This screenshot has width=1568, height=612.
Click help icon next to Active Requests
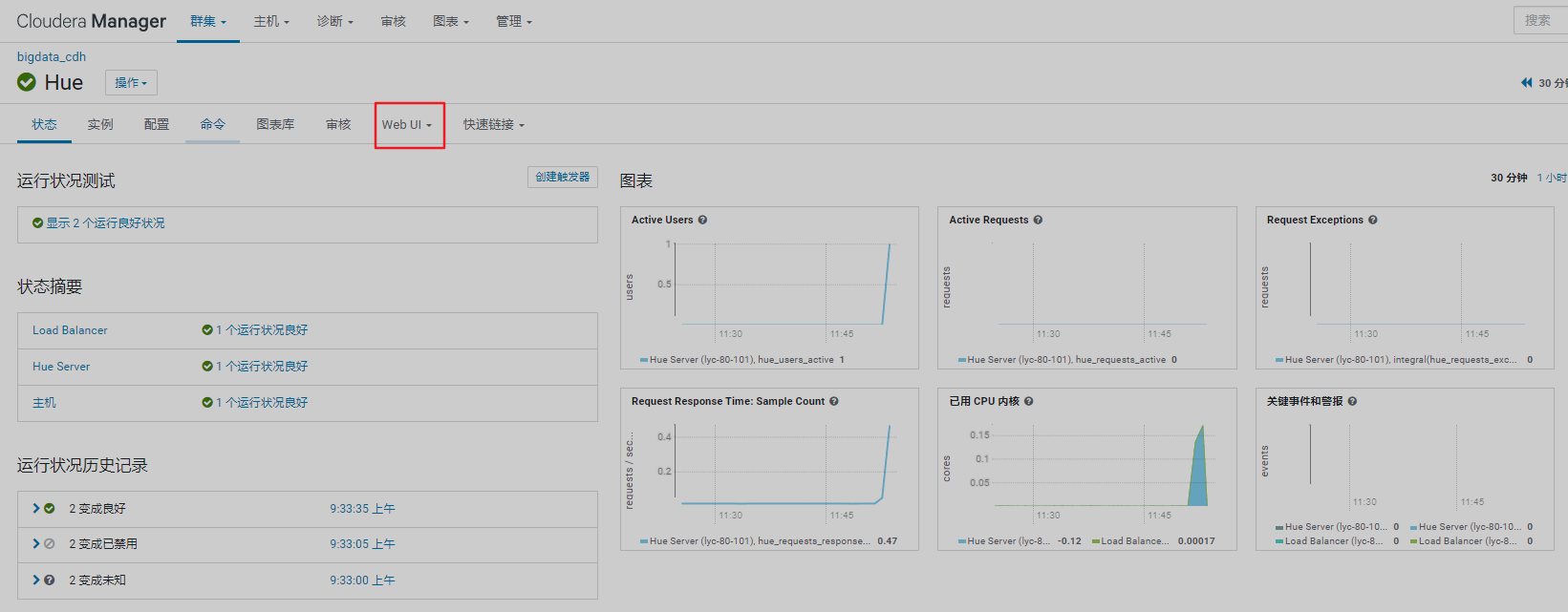(1038, 220)
